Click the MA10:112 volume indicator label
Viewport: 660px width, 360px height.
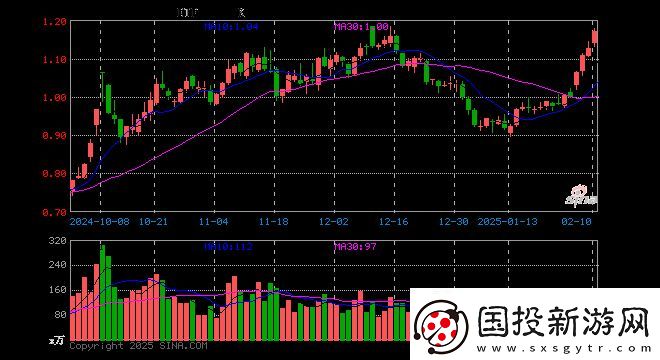point(228,246)
